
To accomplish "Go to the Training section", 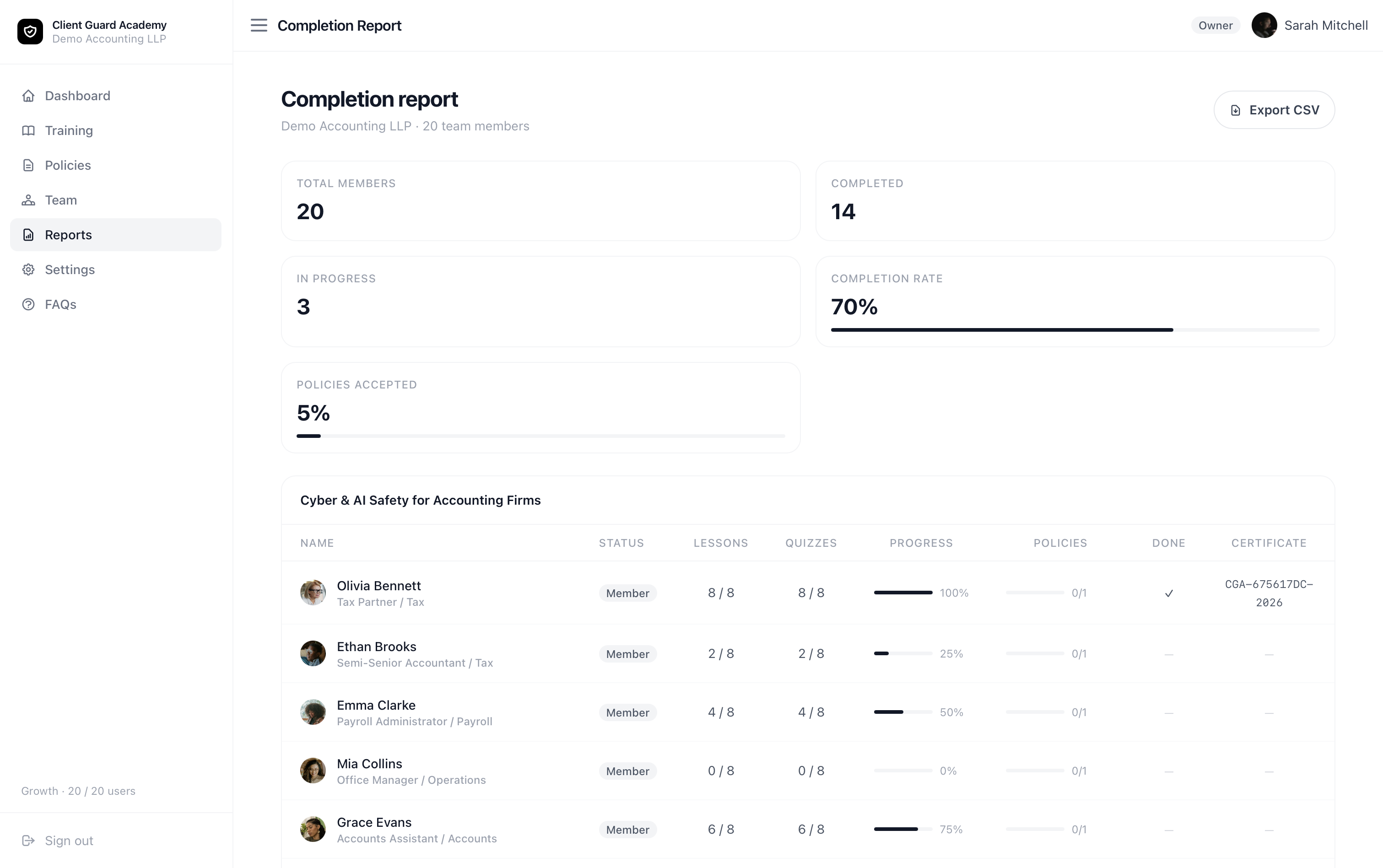I will pos(115,130).
